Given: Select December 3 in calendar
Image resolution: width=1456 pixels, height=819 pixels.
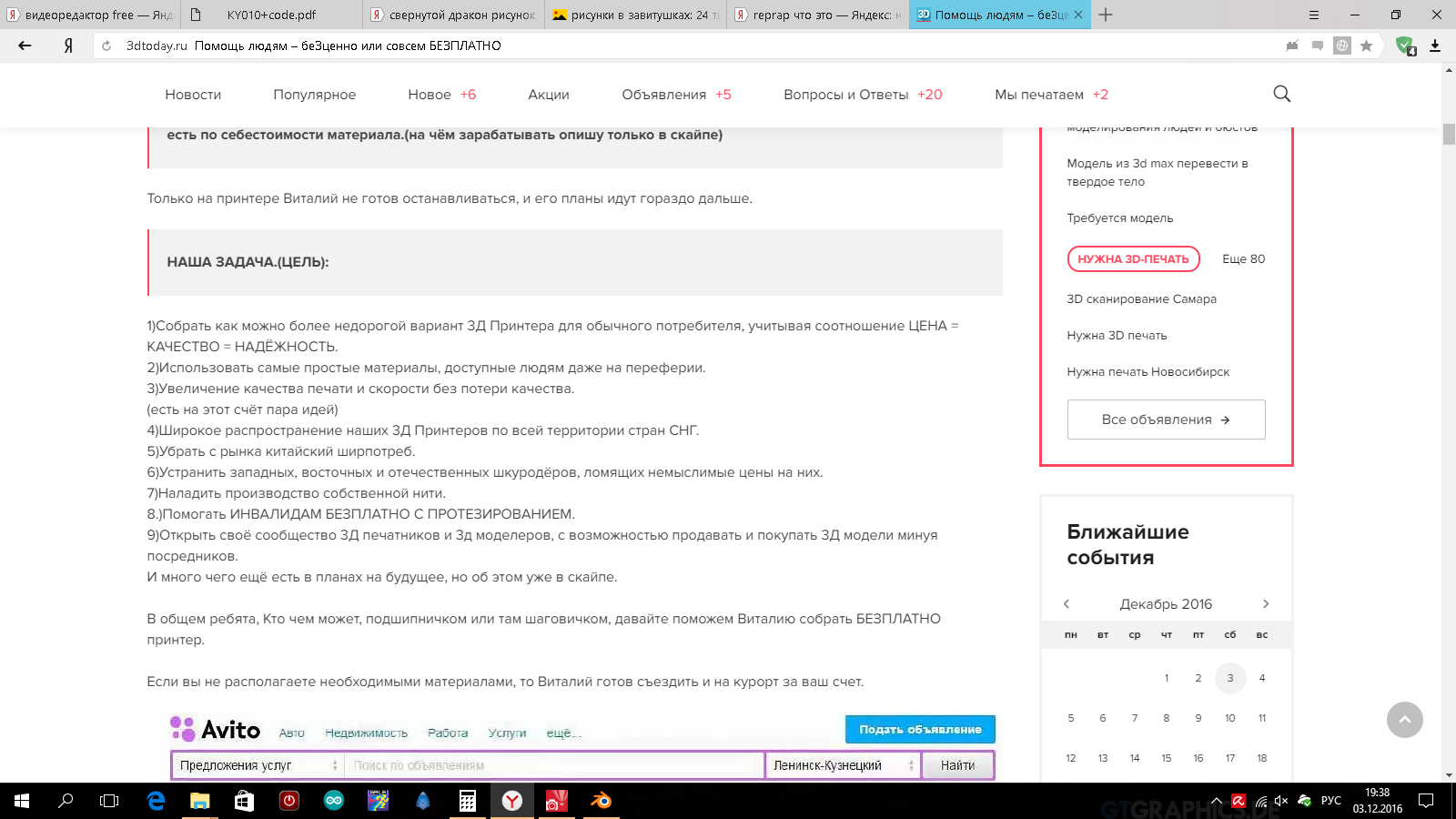Looking at the screenshot, I should click(1230, 678).
